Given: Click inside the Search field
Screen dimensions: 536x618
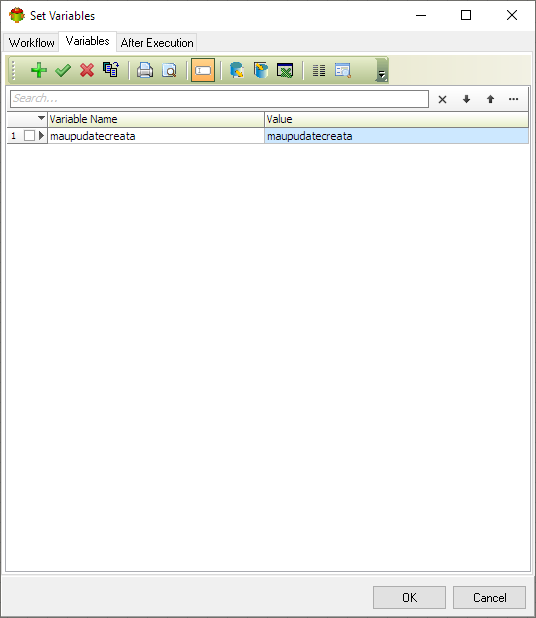Looking at the screenshot, I should pos(220,99).
